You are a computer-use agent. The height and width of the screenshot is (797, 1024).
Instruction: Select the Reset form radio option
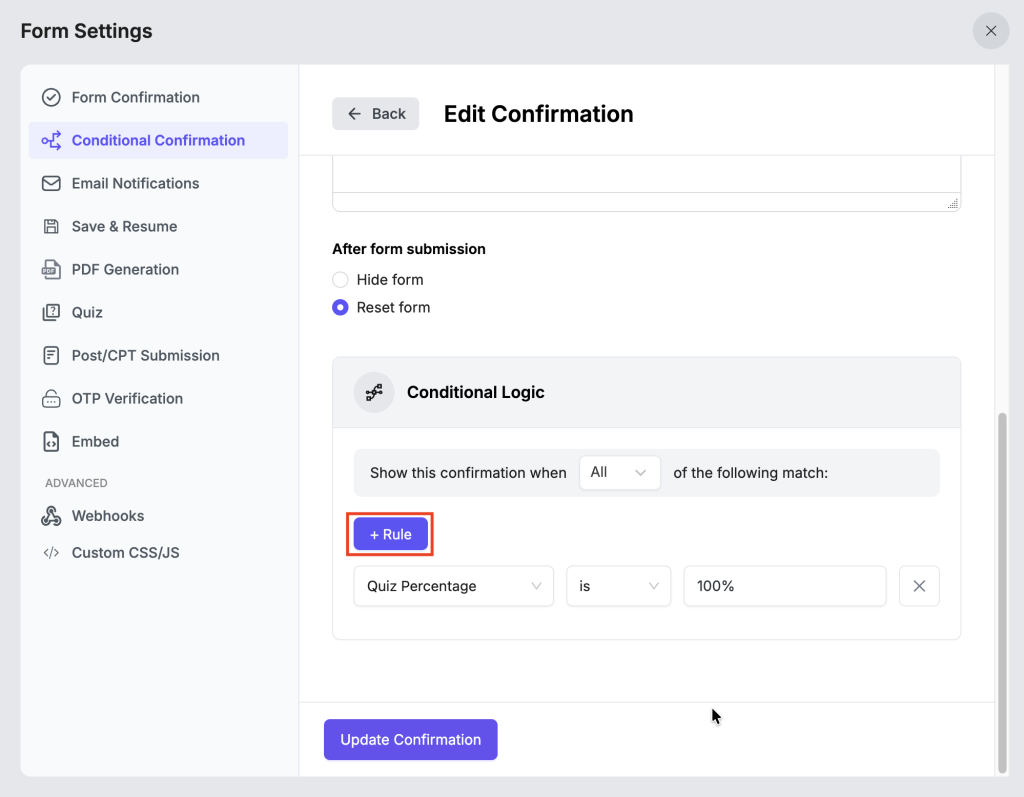tap(340, 307)
